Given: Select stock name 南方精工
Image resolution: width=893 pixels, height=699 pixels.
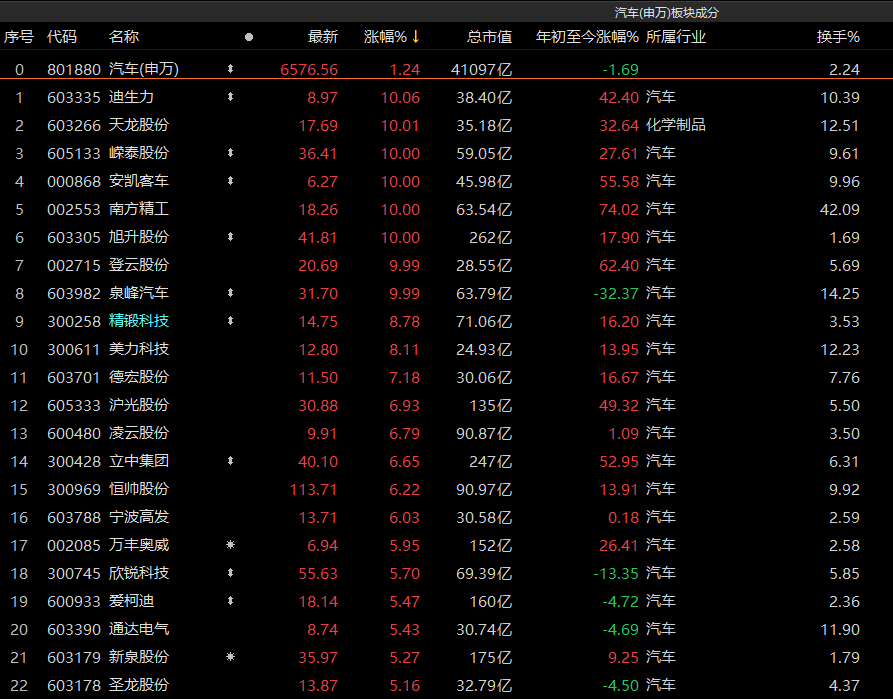Looking at the screenshot, I should click(x=139, y=209).
